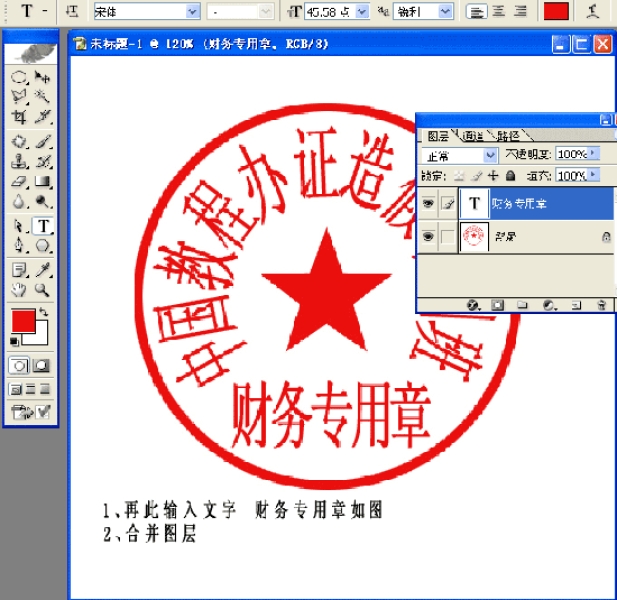Select the Magic Wand tool
The image size is (617, 600).
pyautogui.click(x=42, y=96)
